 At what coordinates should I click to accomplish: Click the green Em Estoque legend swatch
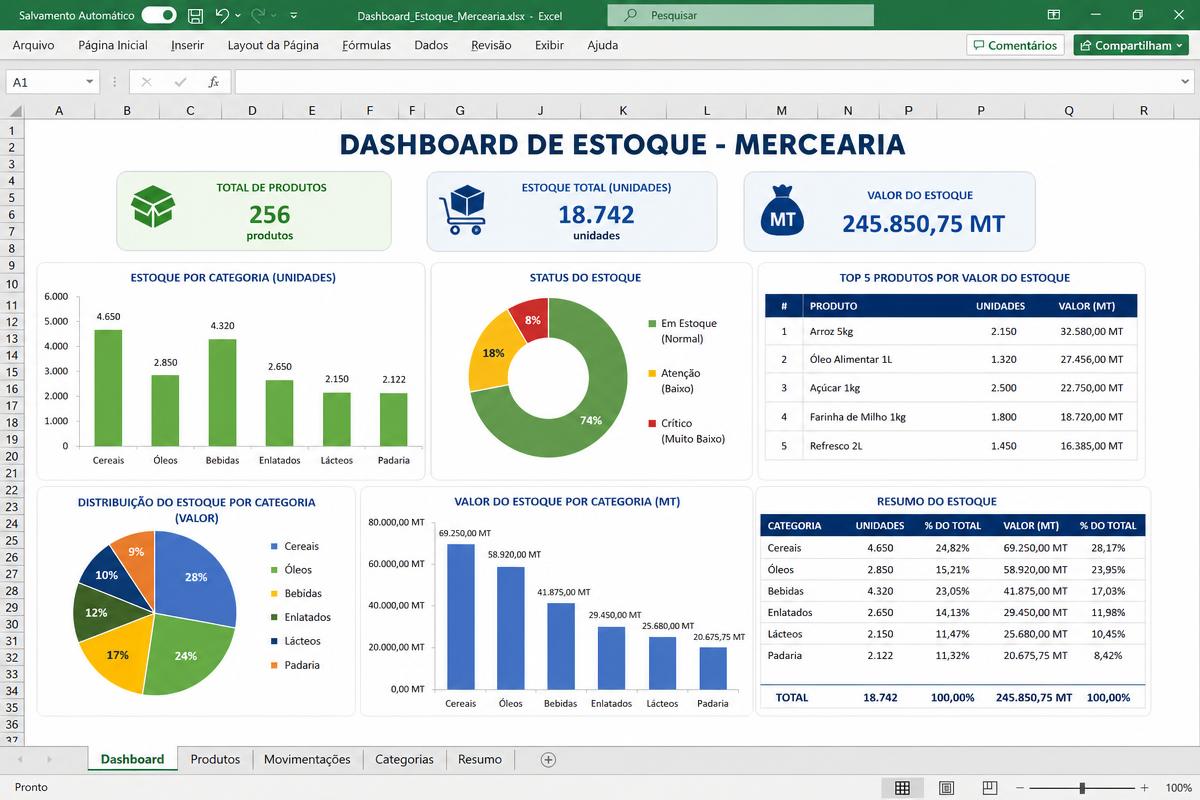click(x=652, y=324)
